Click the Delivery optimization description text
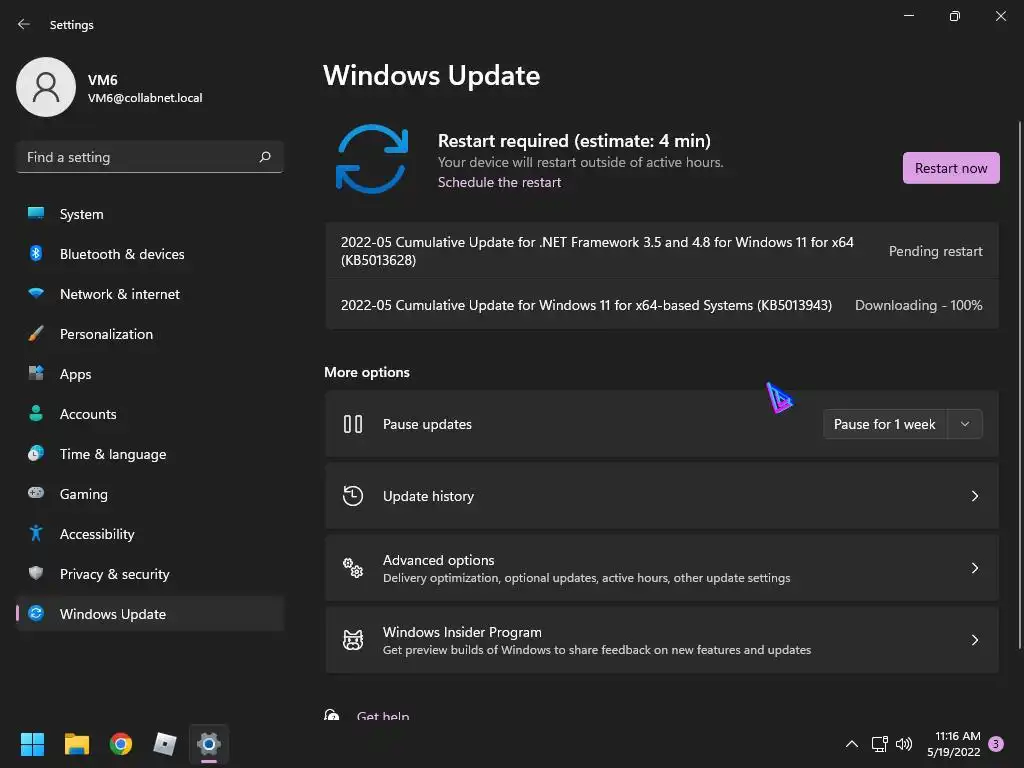This screenshot has width=1024, height=768. pyautogui.click(x=586, y=577)
